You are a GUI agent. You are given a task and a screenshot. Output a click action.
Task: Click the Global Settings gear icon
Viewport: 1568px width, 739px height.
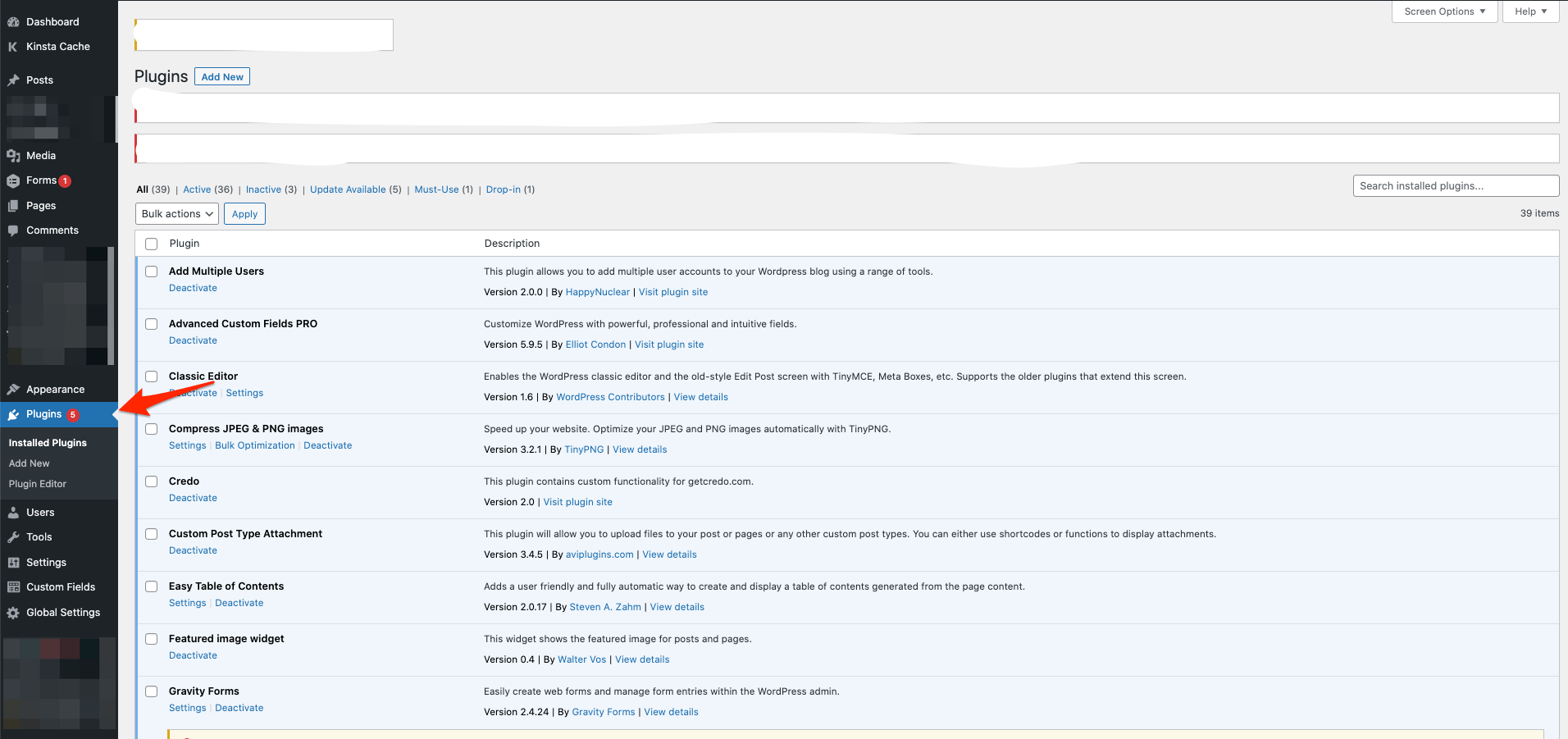coord(13,613)
